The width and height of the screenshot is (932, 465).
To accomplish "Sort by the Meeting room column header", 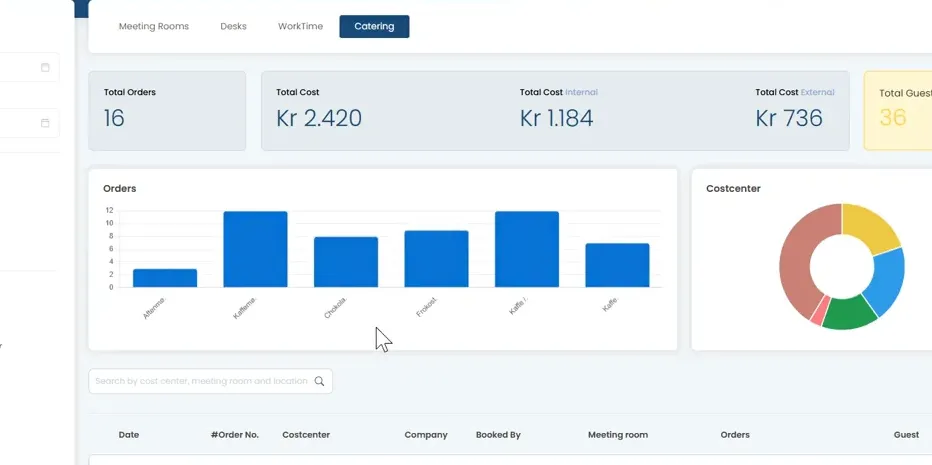I will point(618,435).
